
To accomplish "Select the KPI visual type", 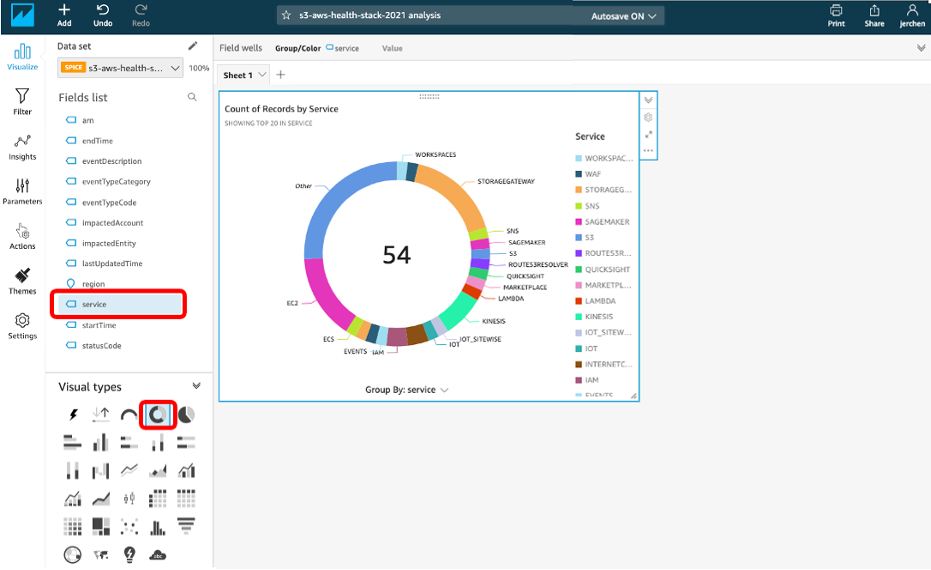I will click(101, 414).
